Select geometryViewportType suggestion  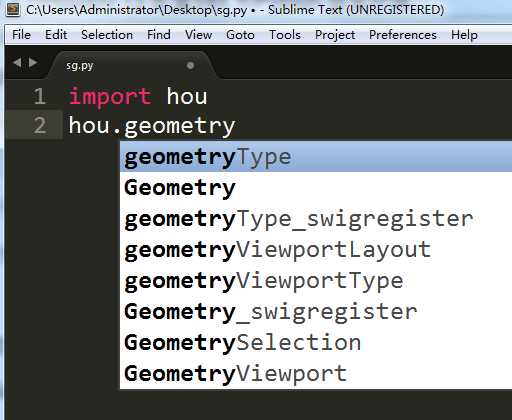coord(316,281)
